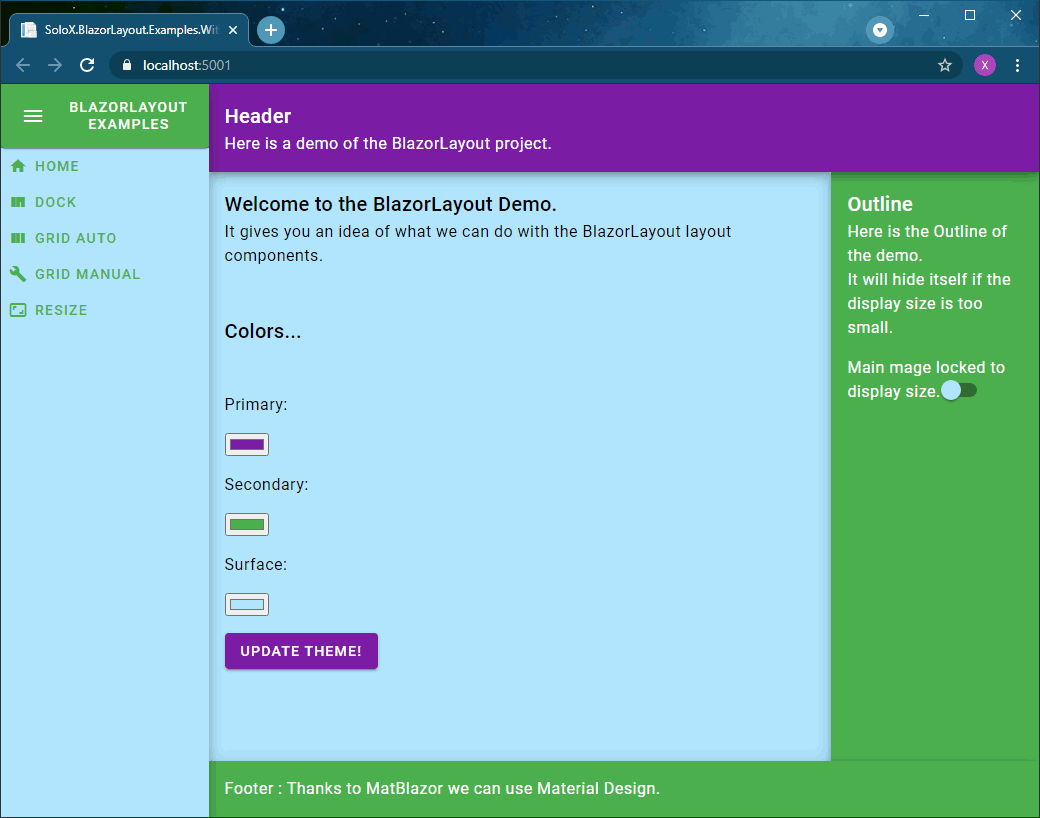
Task: Close the SoloX.BlazorLayout.Examples tab
Action: (233, 30)
